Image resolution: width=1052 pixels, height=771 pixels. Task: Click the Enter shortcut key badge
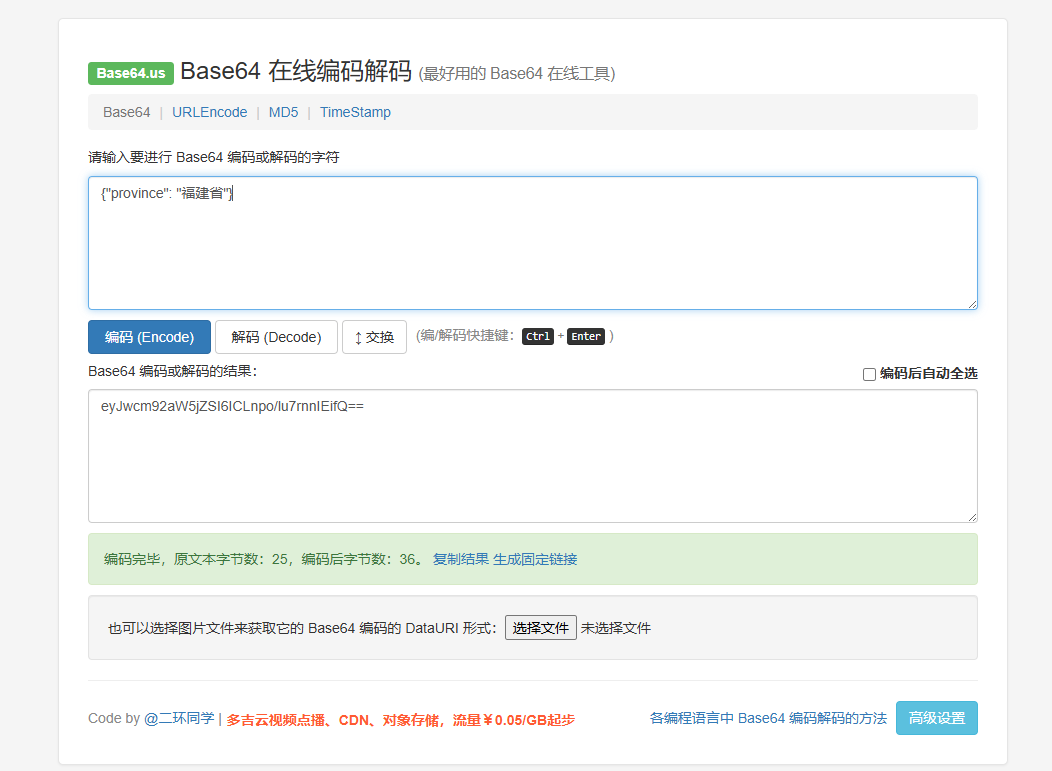pos(586,336)
